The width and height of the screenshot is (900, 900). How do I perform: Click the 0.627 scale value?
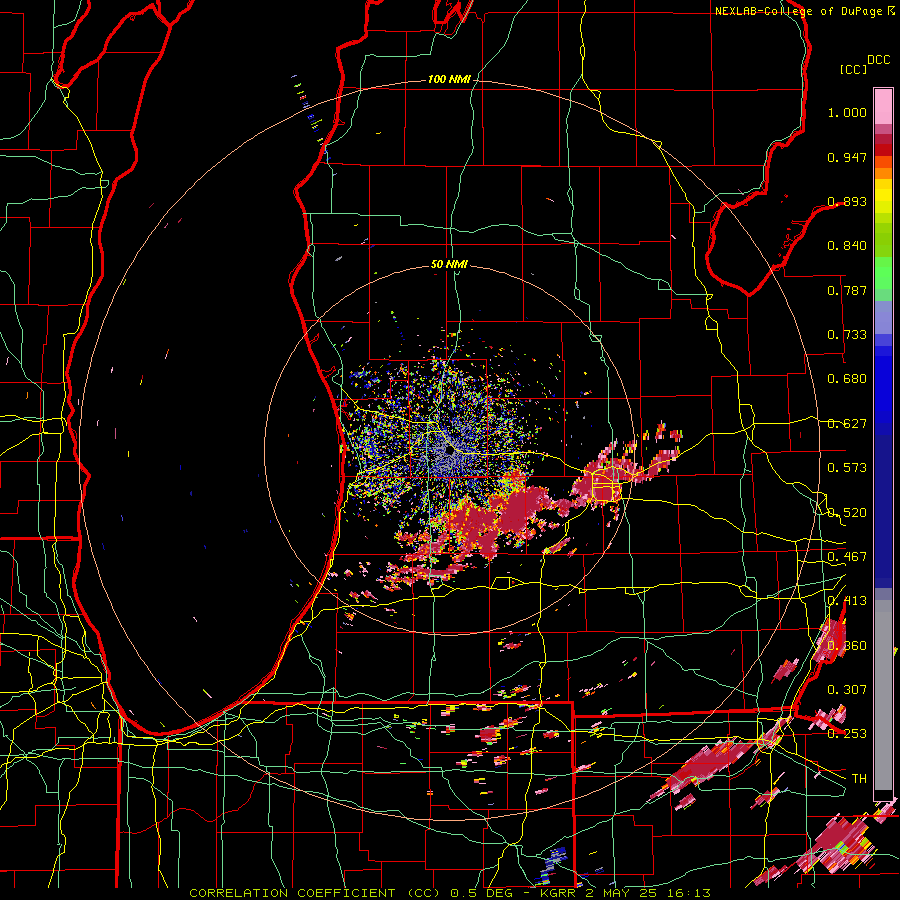point(847,424)
